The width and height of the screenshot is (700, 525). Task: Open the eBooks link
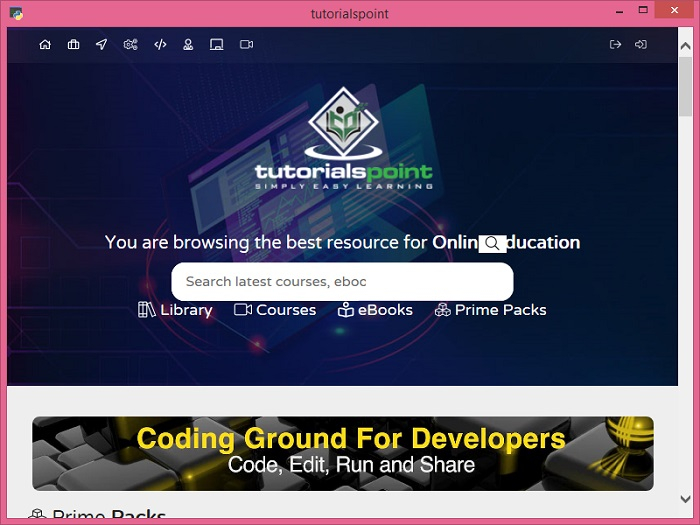375,309
